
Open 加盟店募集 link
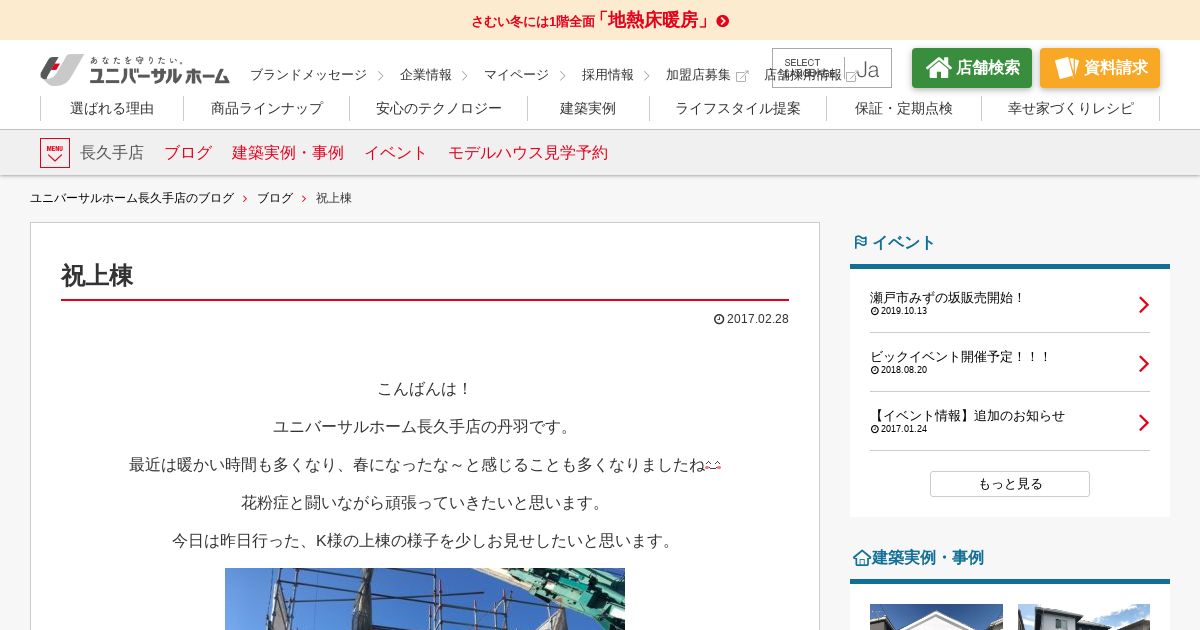(698, 75)
